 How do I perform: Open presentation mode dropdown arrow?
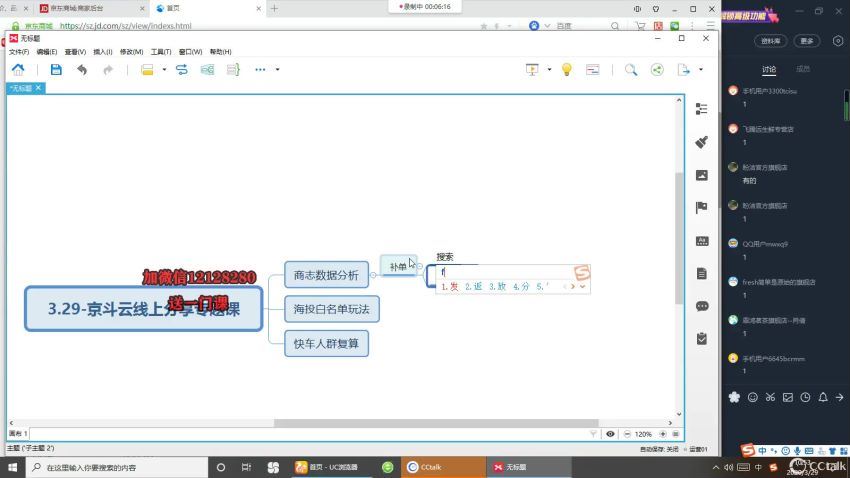click(x=549, y=69)
